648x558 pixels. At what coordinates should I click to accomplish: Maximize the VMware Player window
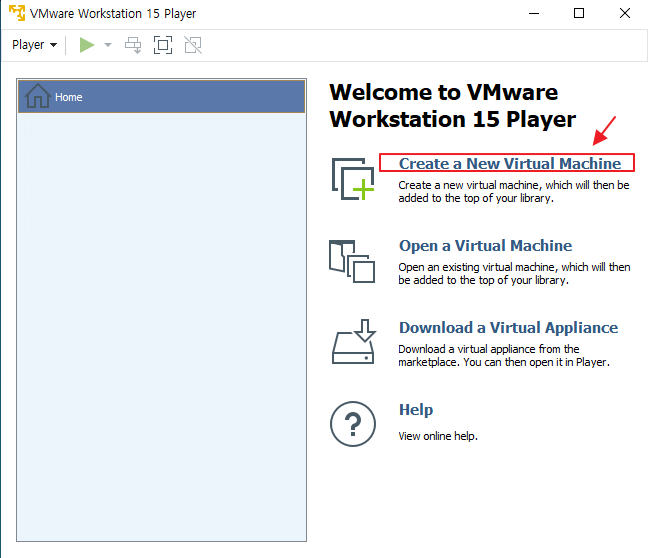pos(579,13)
